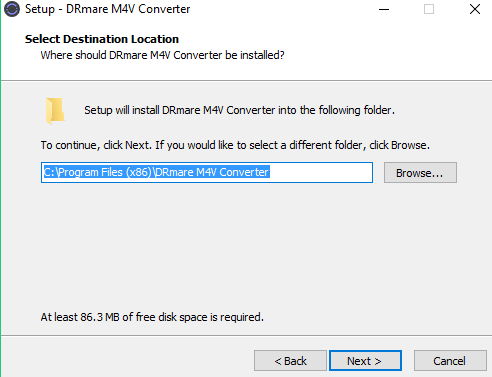The width and height of the screenshot is (492, 377).
Task: Open the Browse... folder picker
Action: point(420,173)
